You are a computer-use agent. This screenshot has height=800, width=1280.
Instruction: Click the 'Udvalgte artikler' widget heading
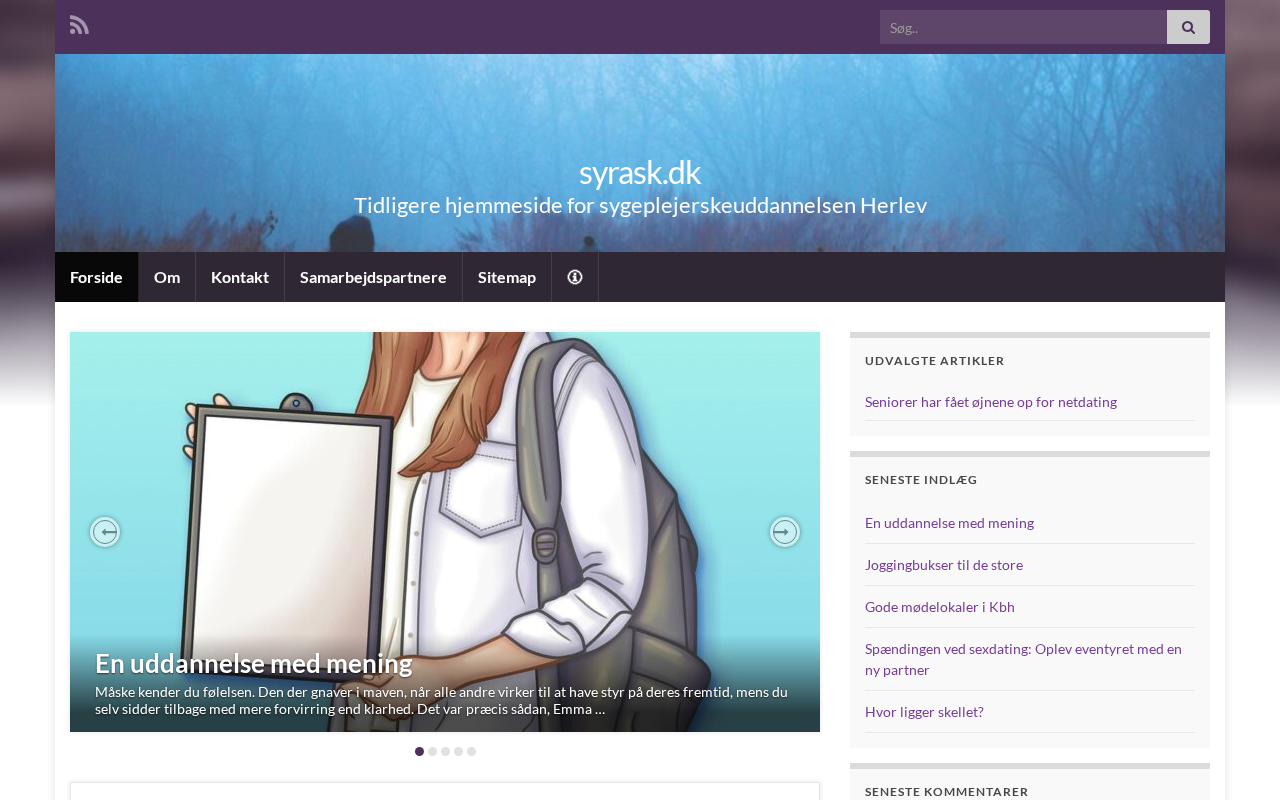(935, 361)
